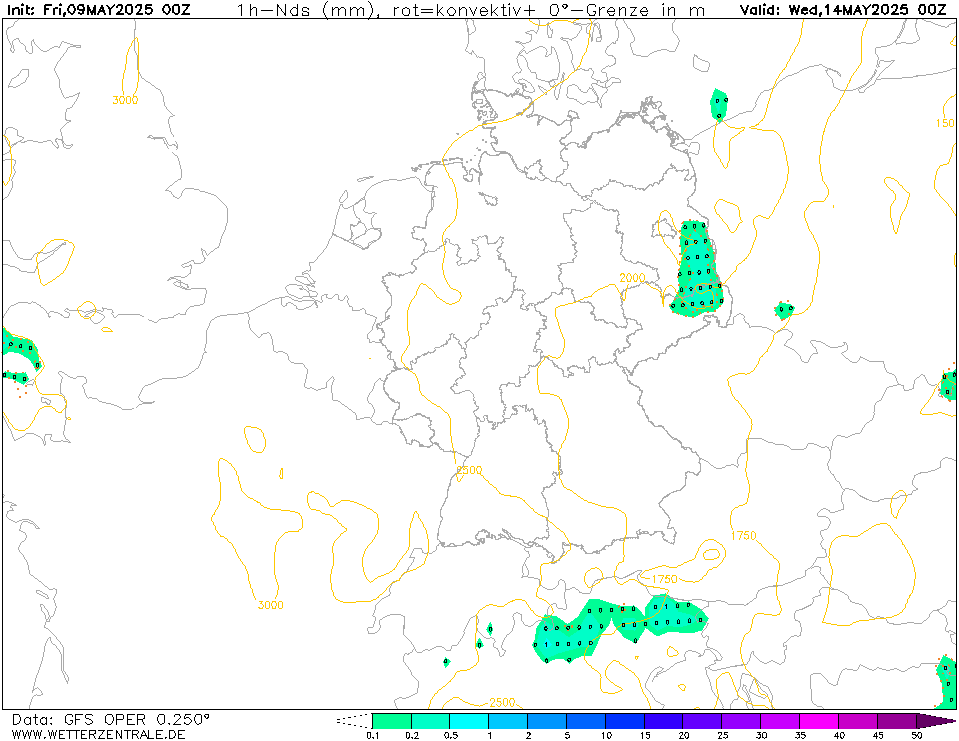Click the '50' legend value

[916, 735]
